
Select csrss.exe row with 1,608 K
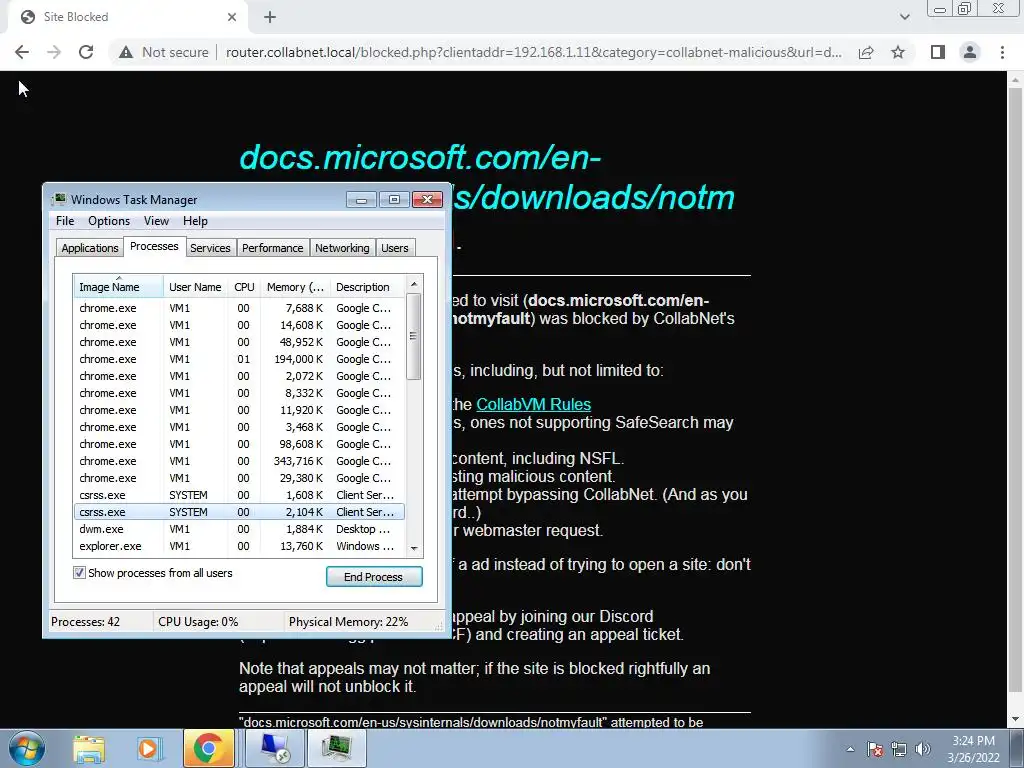tap(239, 495)
